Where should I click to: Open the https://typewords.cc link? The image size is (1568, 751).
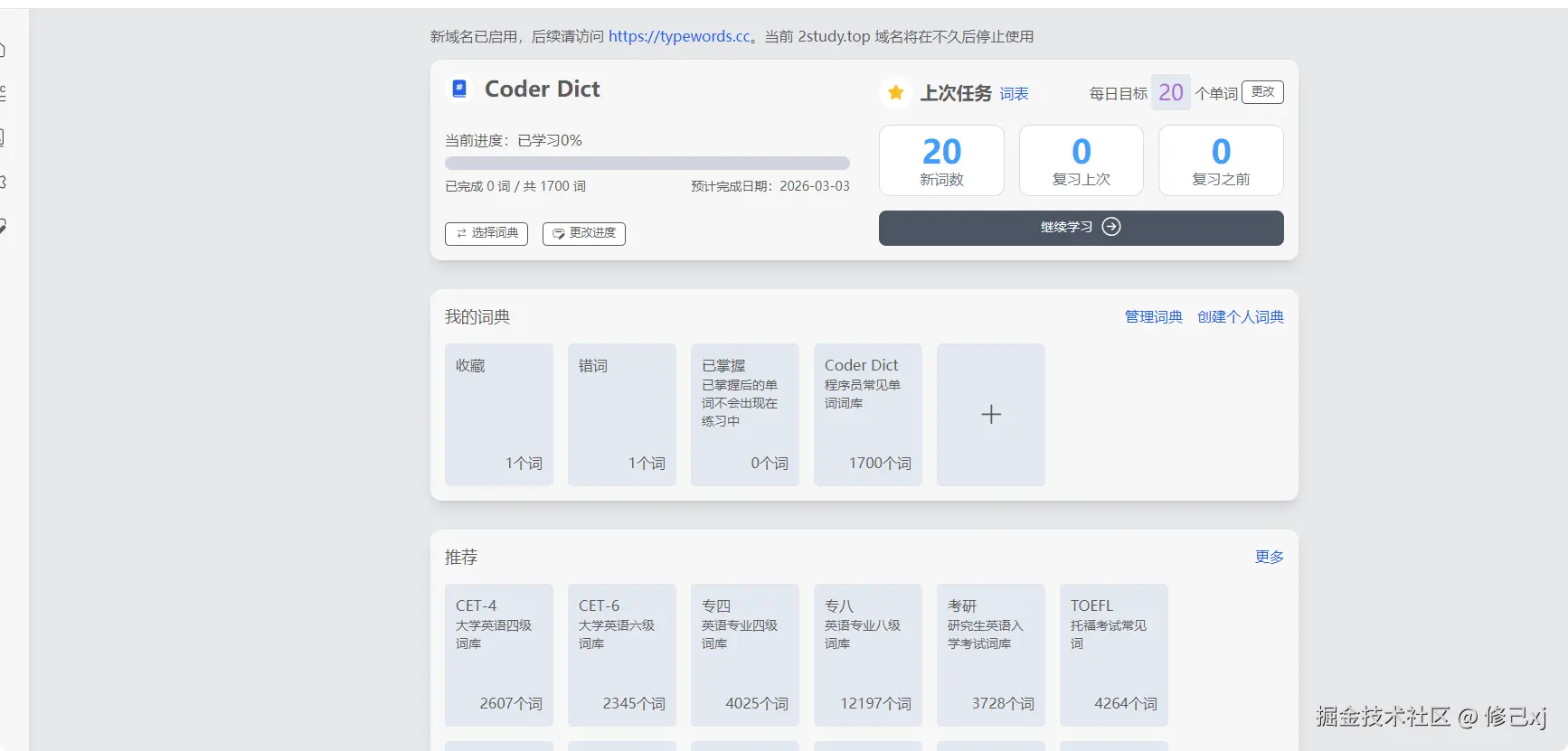coord(679,36)
